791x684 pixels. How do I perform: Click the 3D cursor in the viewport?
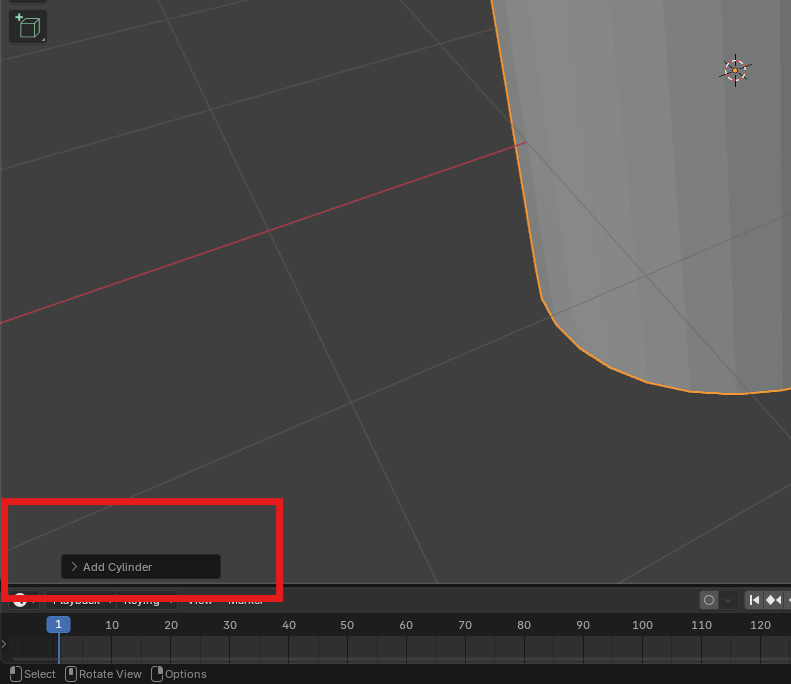[735, 70]
